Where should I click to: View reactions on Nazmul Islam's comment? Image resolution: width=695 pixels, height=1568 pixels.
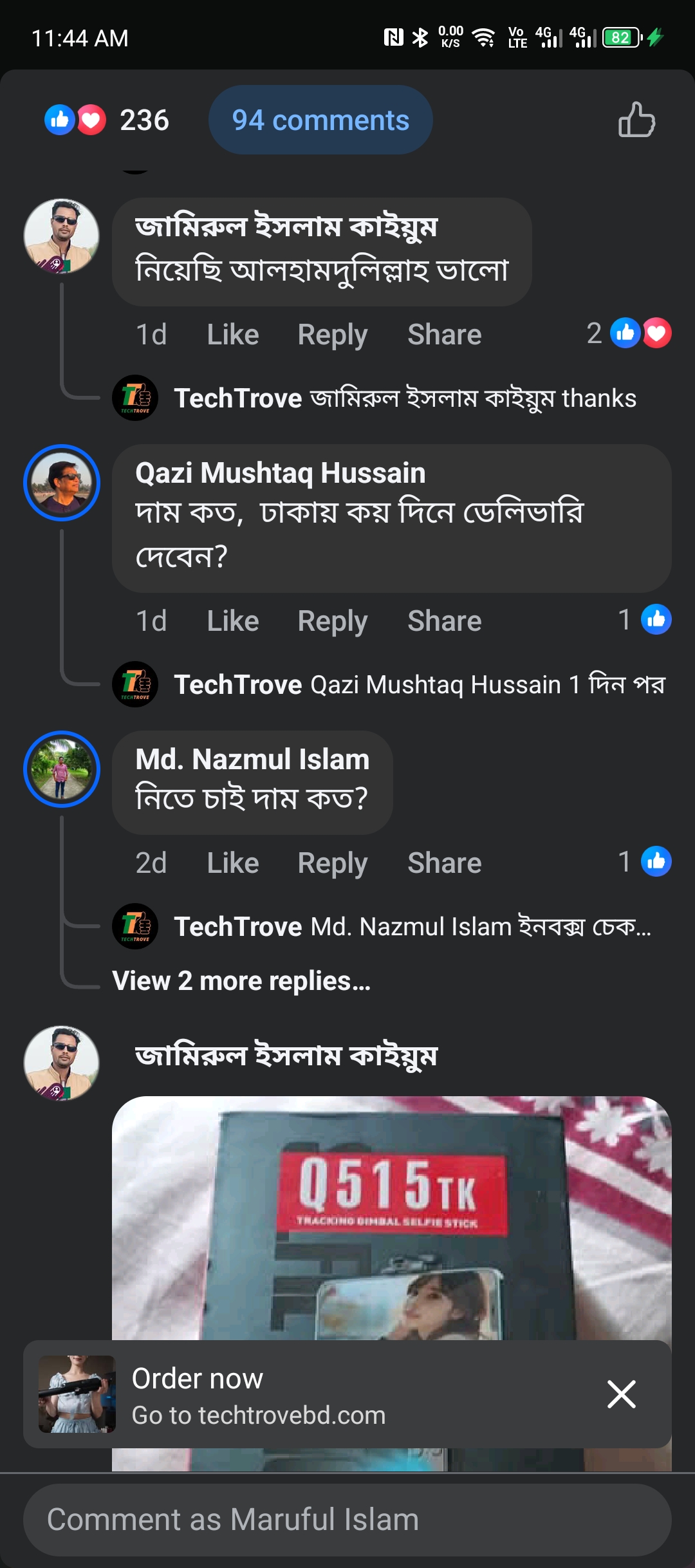coord(645,862)
